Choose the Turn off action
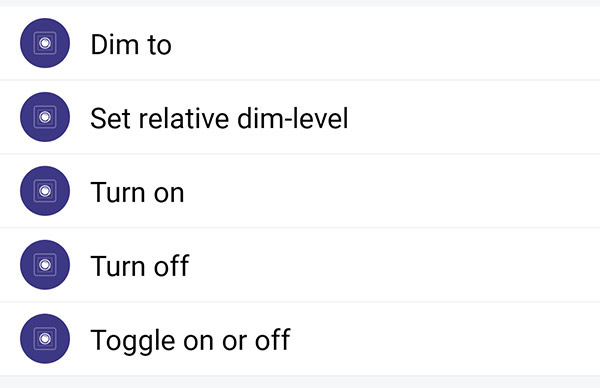Screen dimensions: 600x388 click(300, 264)
